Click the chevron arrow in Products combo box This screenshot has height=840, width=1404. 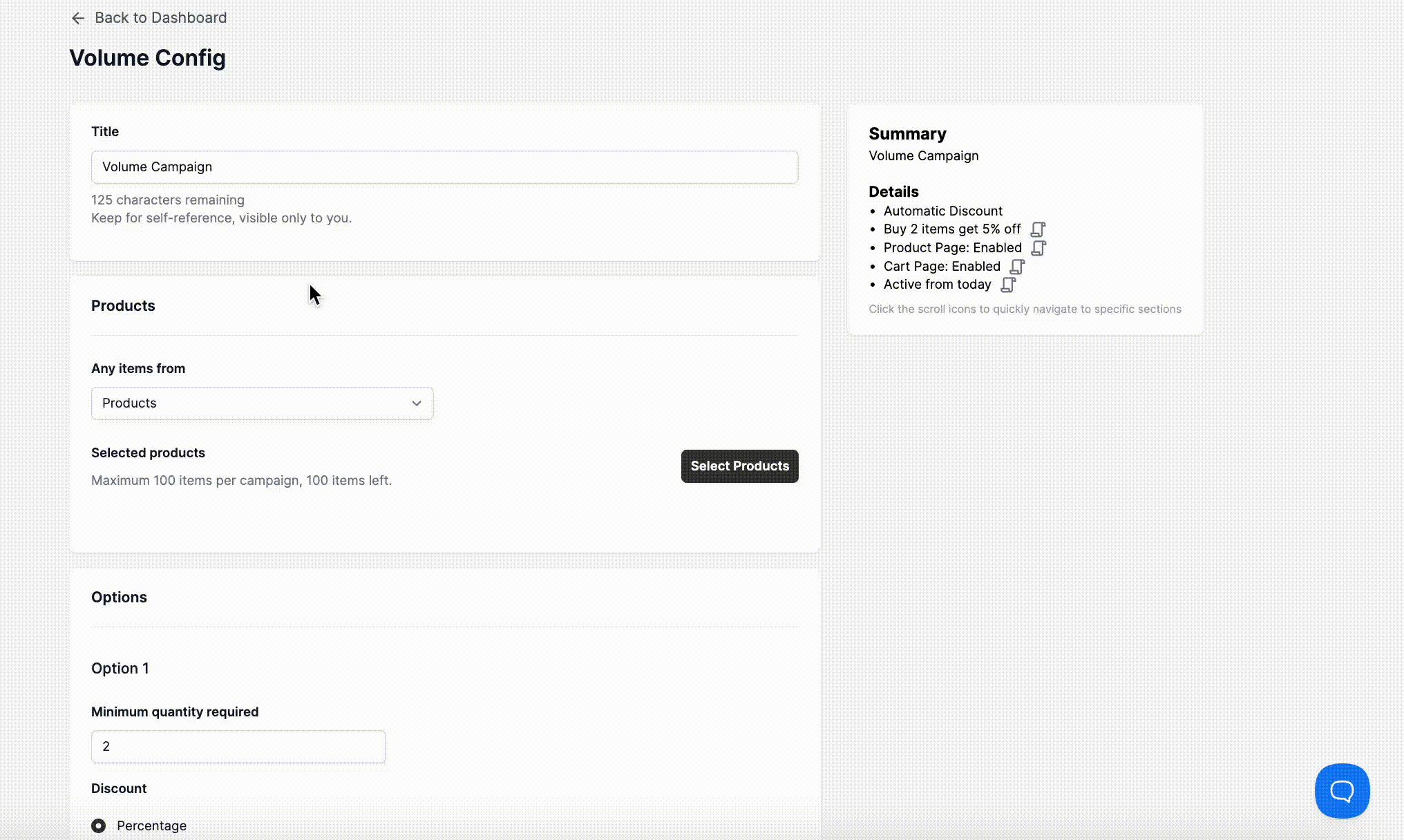pos(417,403)
